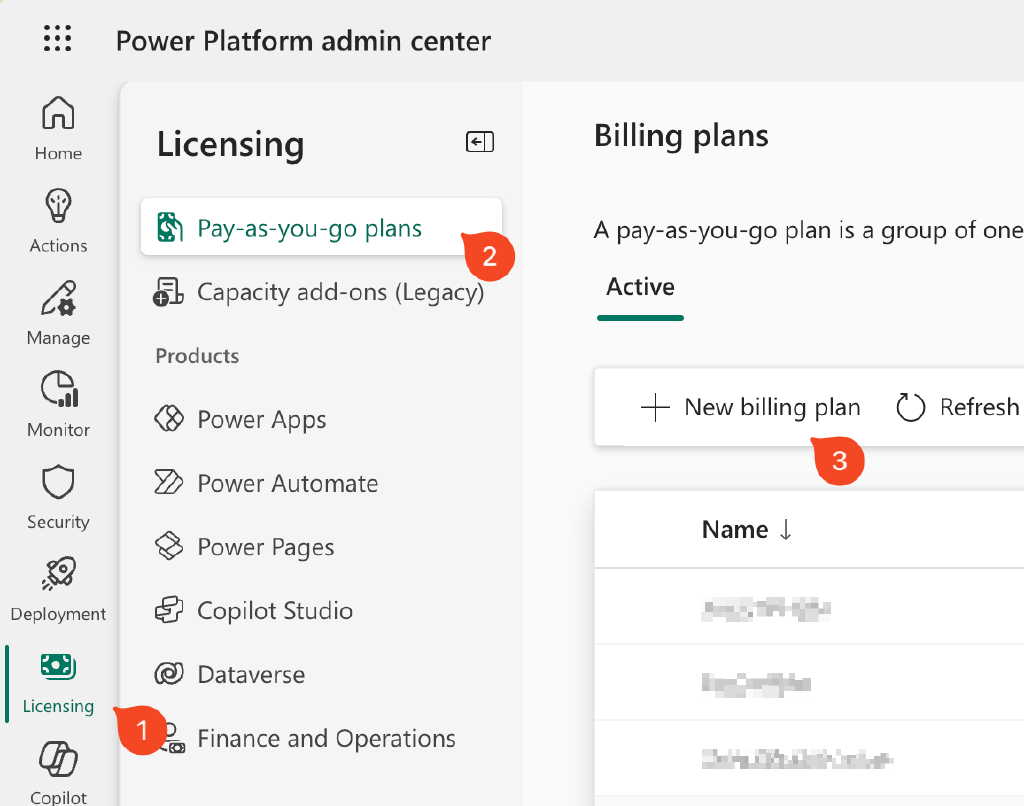This screenshot has width=1024, height=806.
Task: Select the Home icon in the sidebar
Action: pos(57,125)
